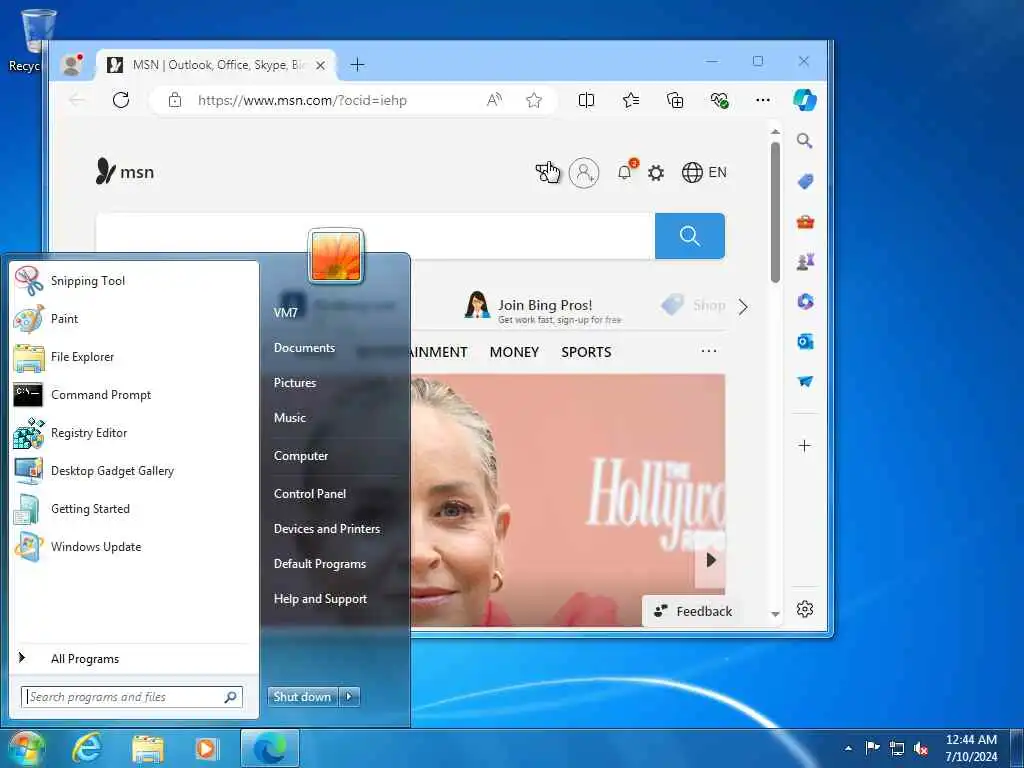This screenshot has width=1024, height=768.
Task: Click page scrollbar down arrow
Action: click(x=775, y=614)
